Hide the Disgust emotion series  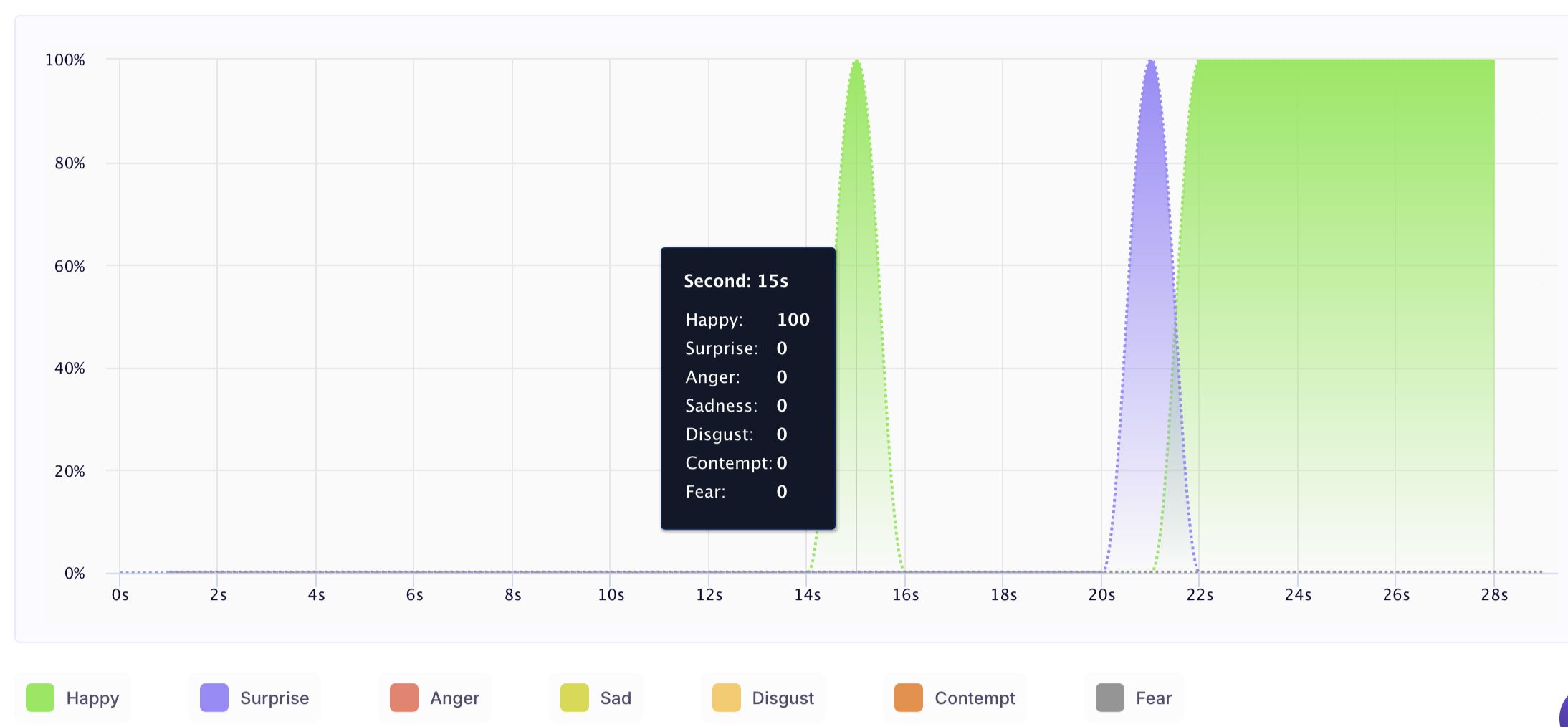point(763,698)
